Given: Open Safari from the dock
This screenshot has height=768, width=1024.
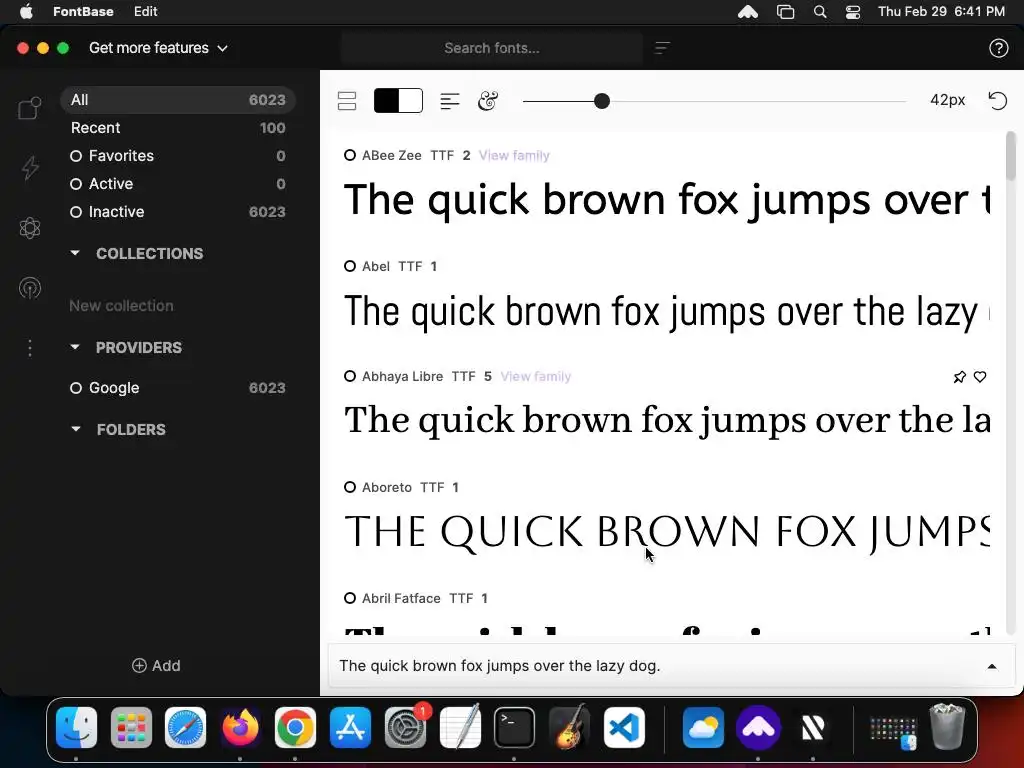Looking at the screenshot, I should click(x=185, y=727).
